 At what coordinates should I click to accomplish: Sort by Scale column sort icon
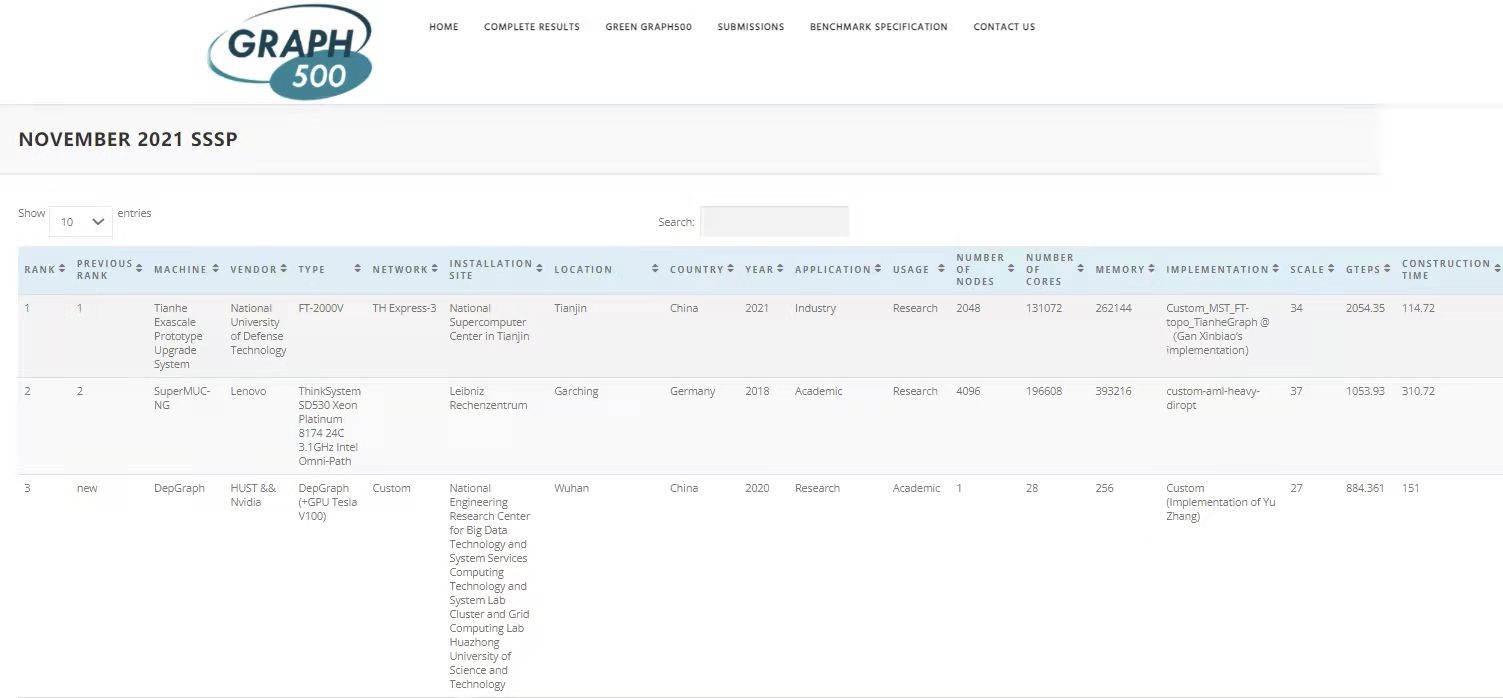(x=1333, y=270)
